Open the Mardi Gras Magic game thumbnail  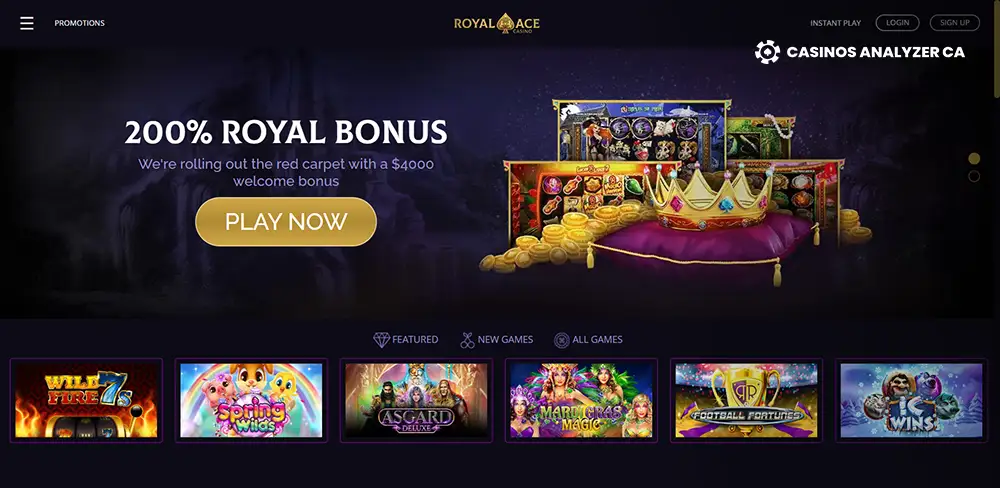click(x=582, y=401)
